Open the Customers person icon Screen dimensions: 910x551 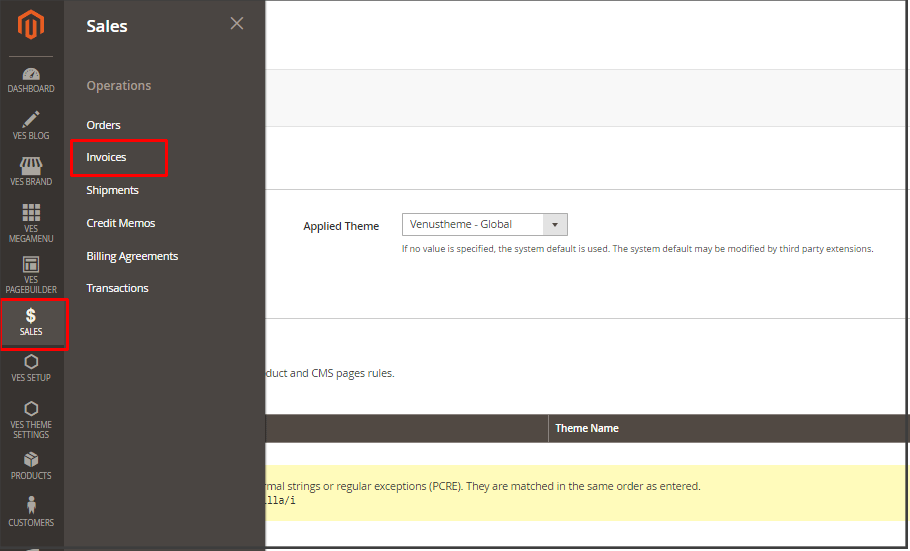(x=31, y=511)
